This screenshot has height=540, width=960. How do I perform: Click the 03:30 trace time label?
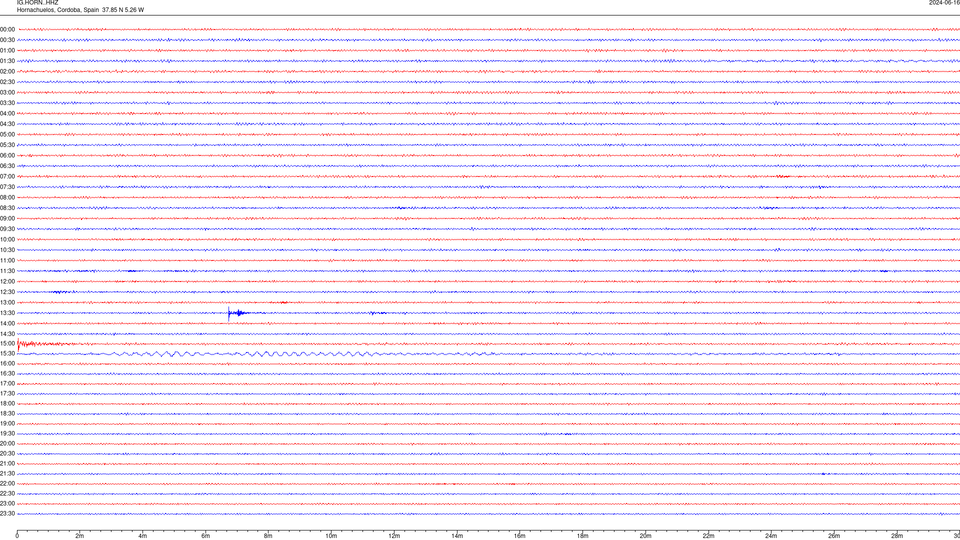7,103
